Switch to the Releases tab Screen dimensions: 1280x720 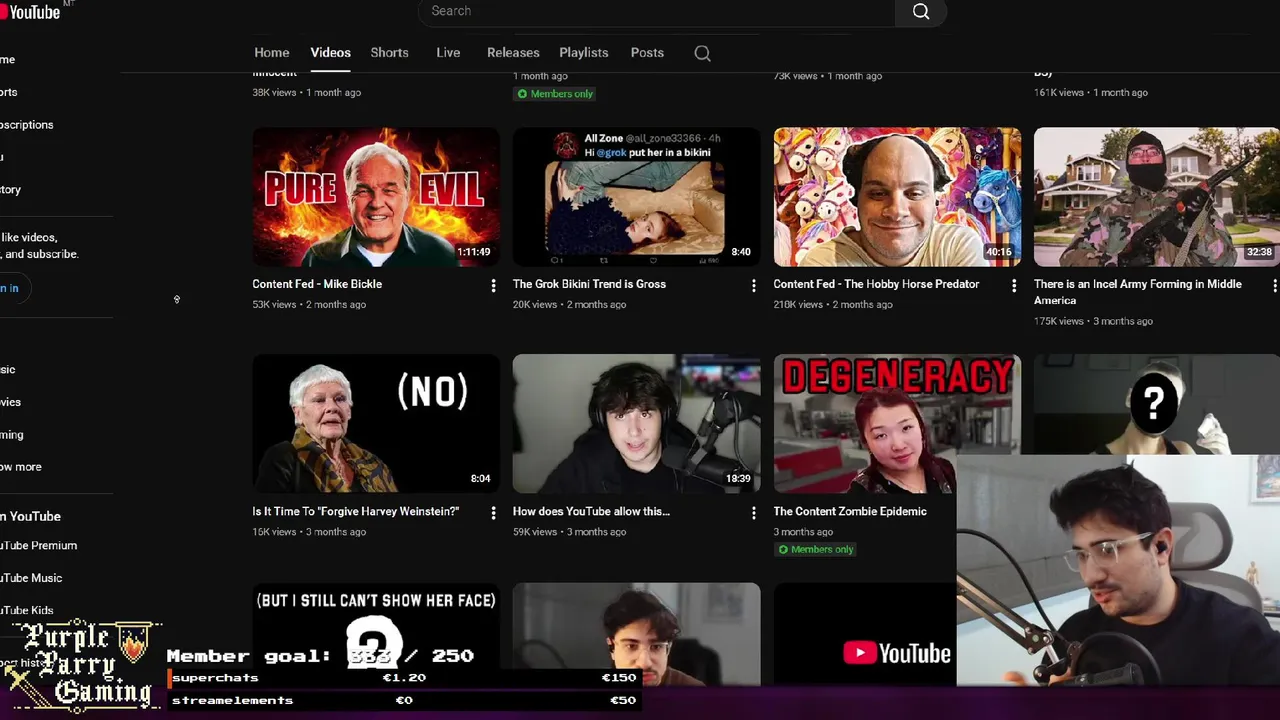pyautogui.click(x=513, y=53)
